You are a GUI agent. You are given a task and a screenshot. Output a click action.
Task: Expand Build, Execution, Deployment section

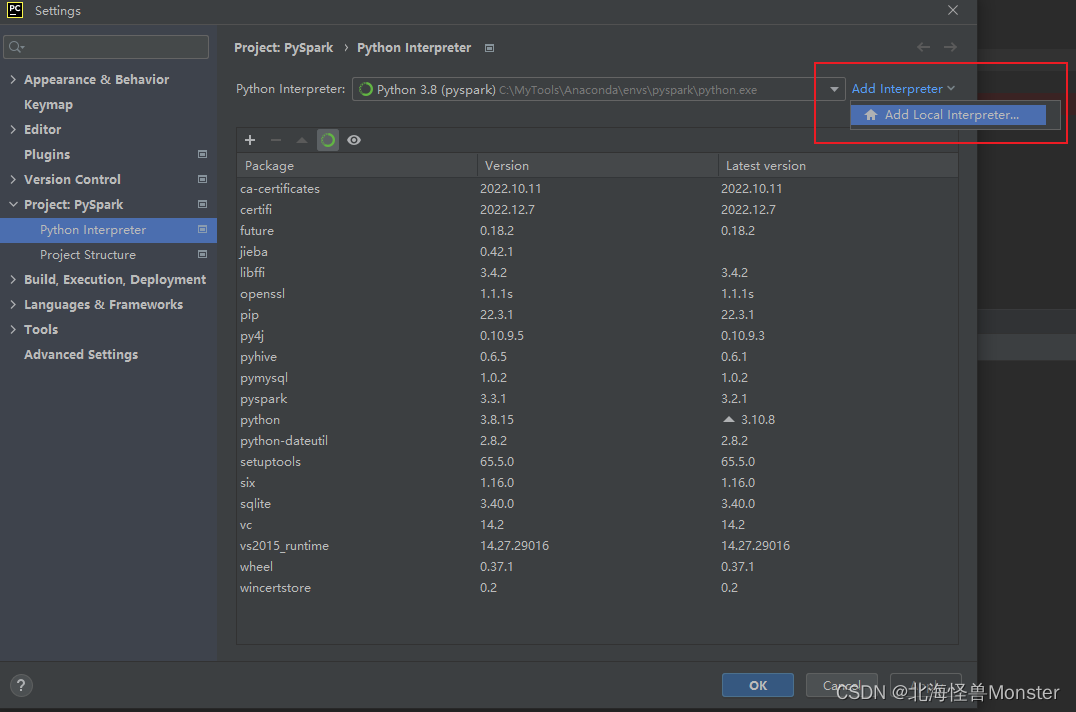[13, 279]
